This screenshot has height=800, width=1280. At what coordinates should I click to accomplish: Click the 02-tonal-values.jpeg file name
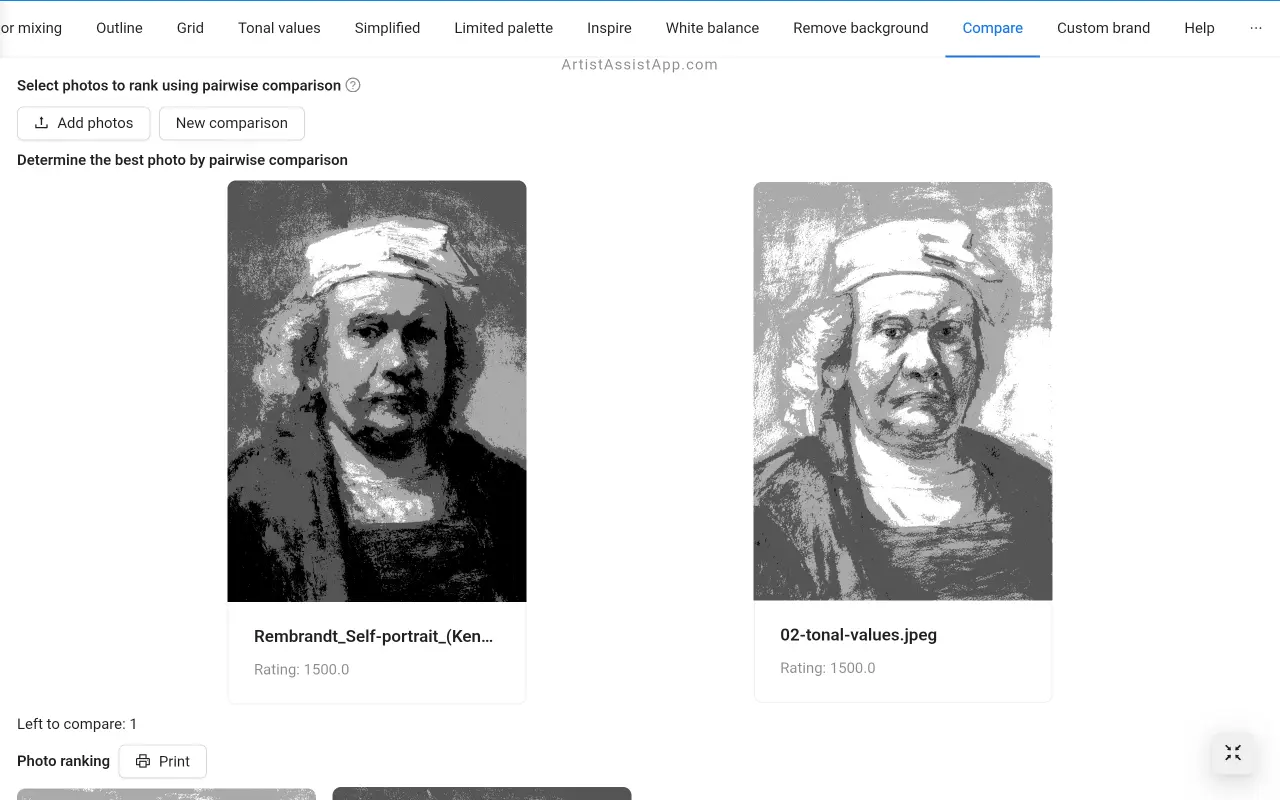pos(858,635)
